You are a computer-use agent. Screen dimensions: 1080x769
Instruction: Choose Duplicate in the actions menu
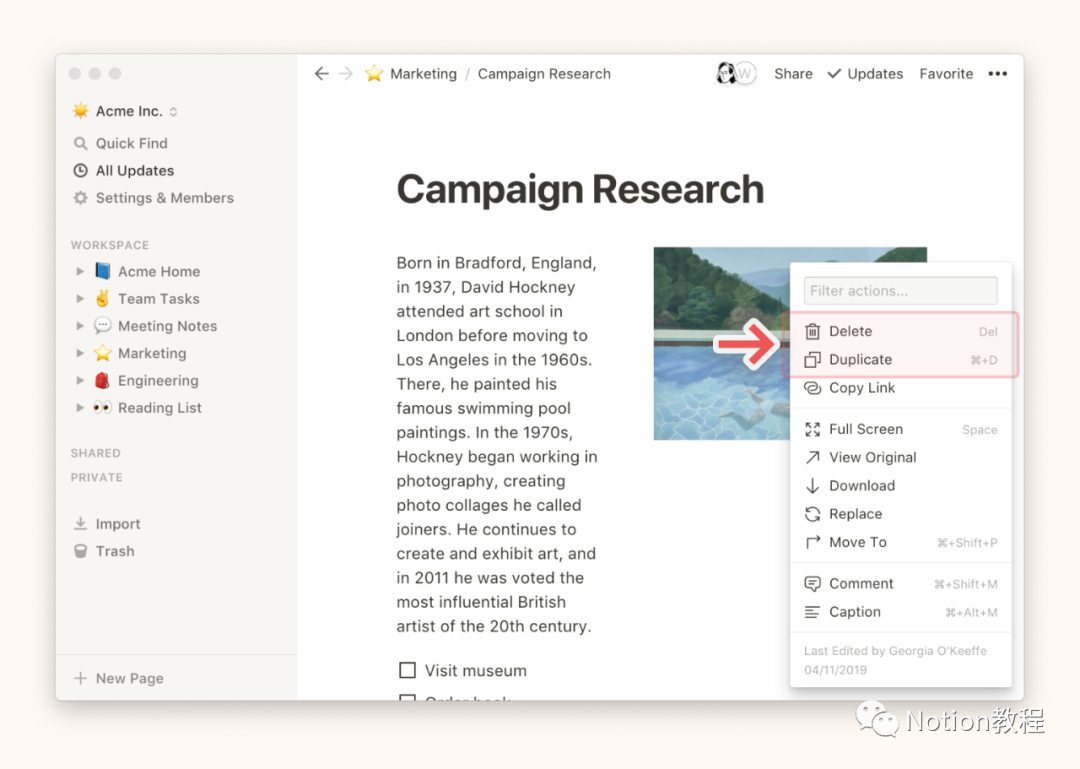860,360
